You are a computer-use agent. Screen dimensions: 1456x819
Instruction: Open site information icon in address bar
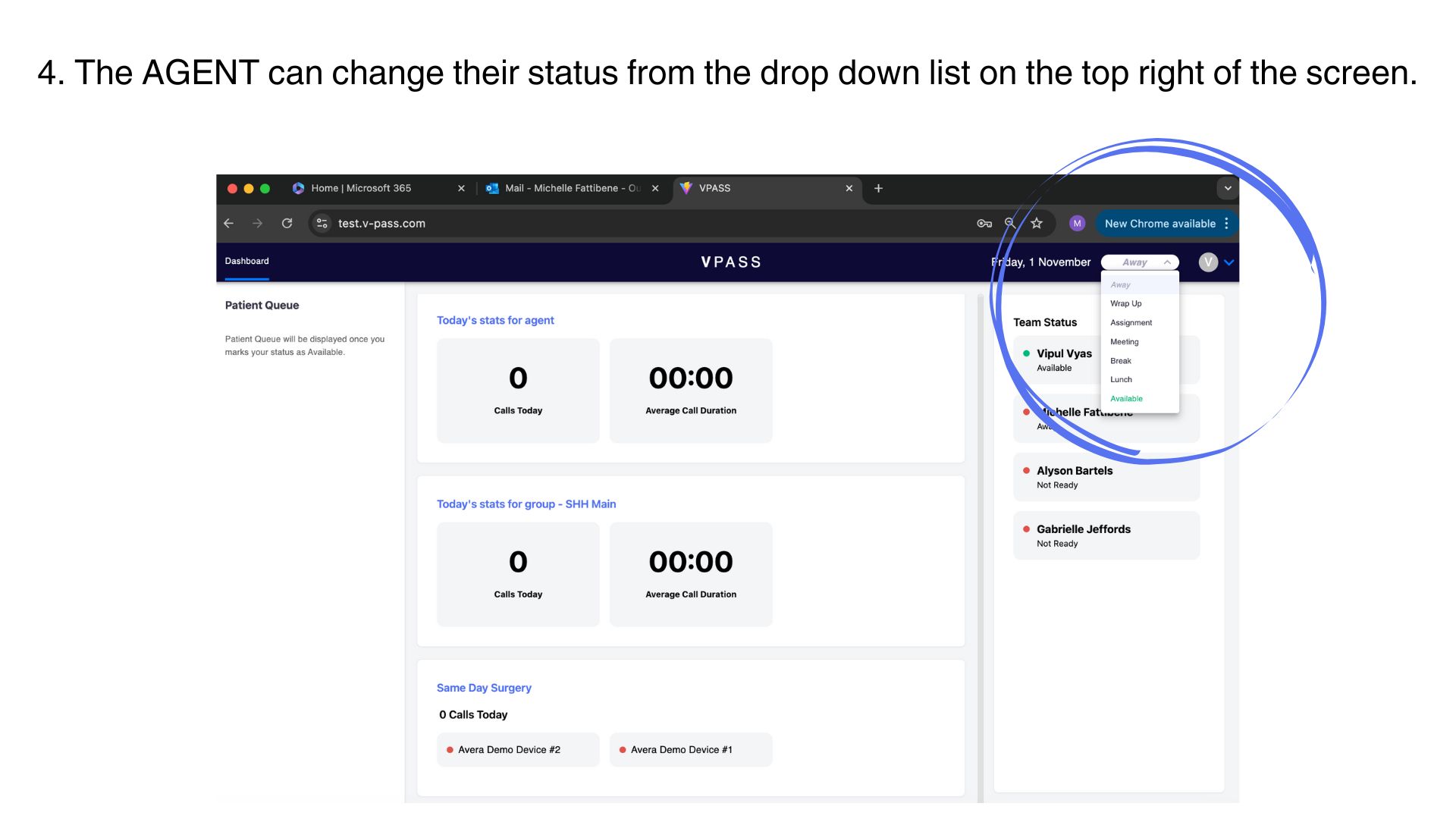[322, 223]
